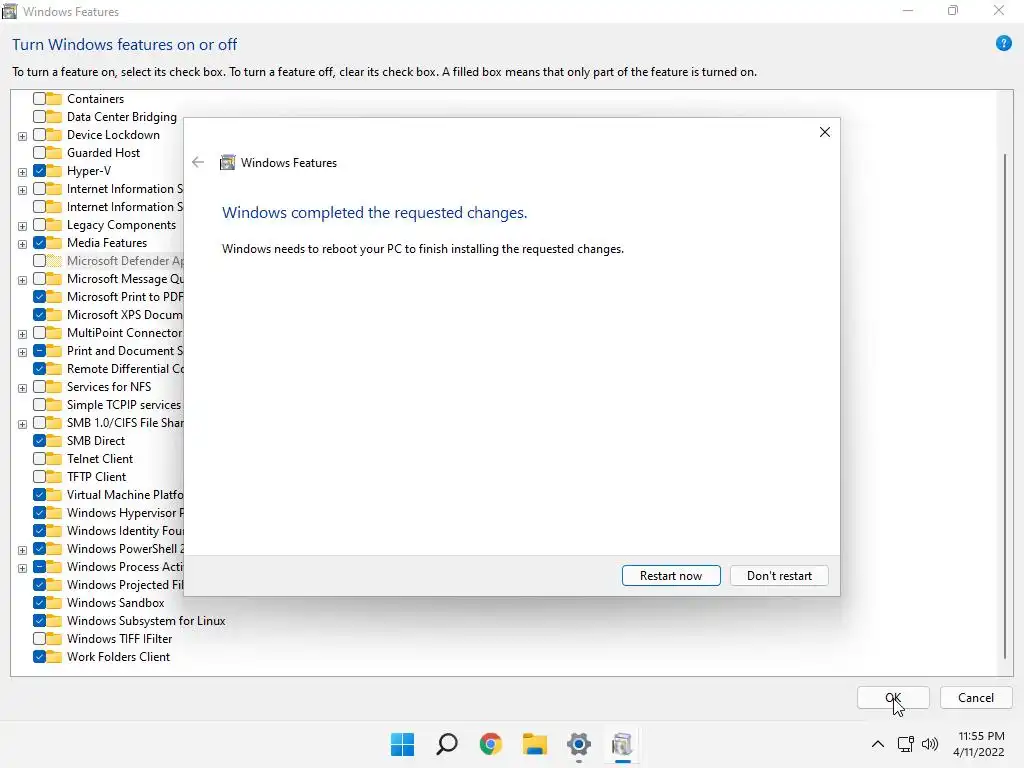Click Don't restart button
The width and height of the screenshot is (1024, 768).
click(779, 575)
